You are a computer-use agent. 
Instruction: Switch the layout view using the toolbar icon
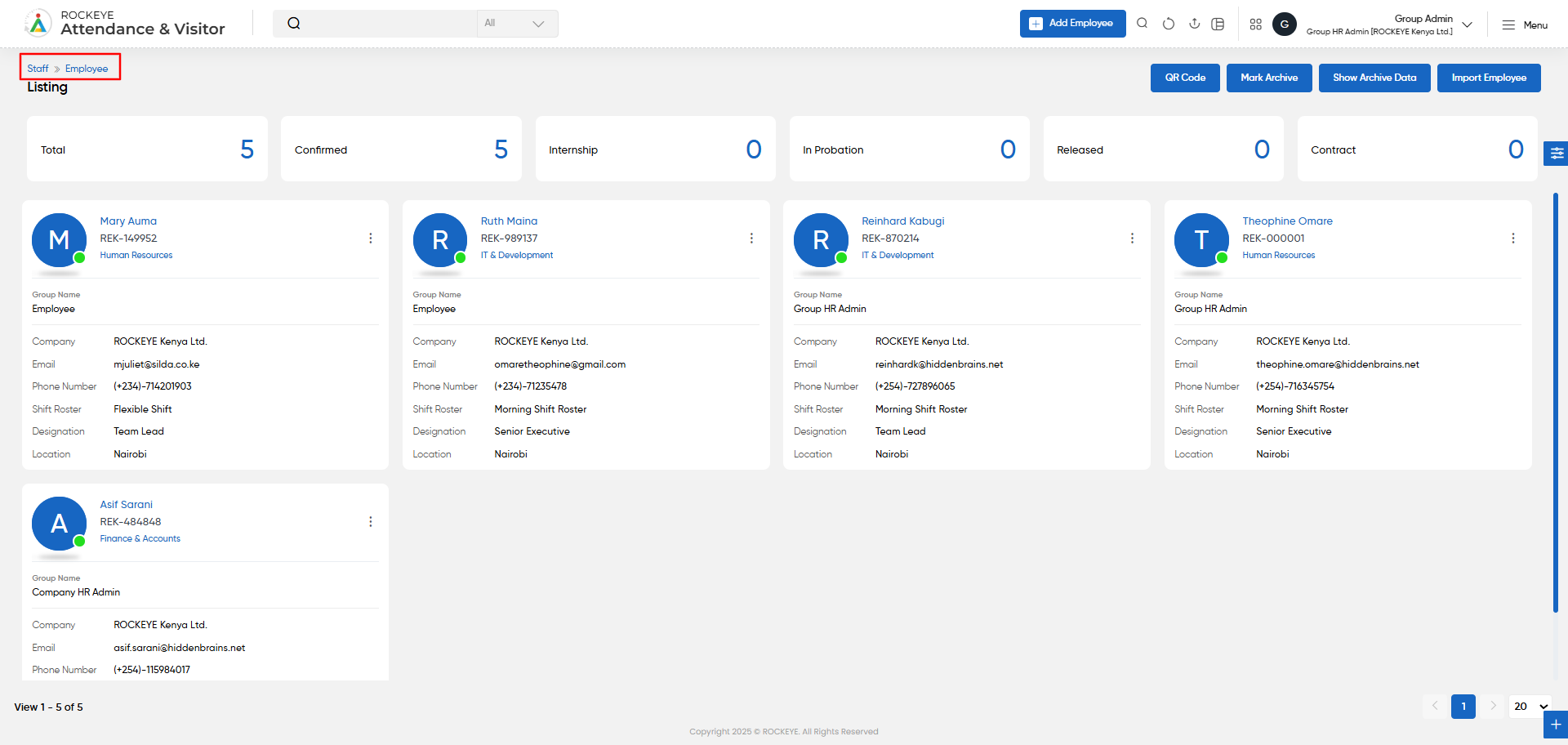point(1218,24)
